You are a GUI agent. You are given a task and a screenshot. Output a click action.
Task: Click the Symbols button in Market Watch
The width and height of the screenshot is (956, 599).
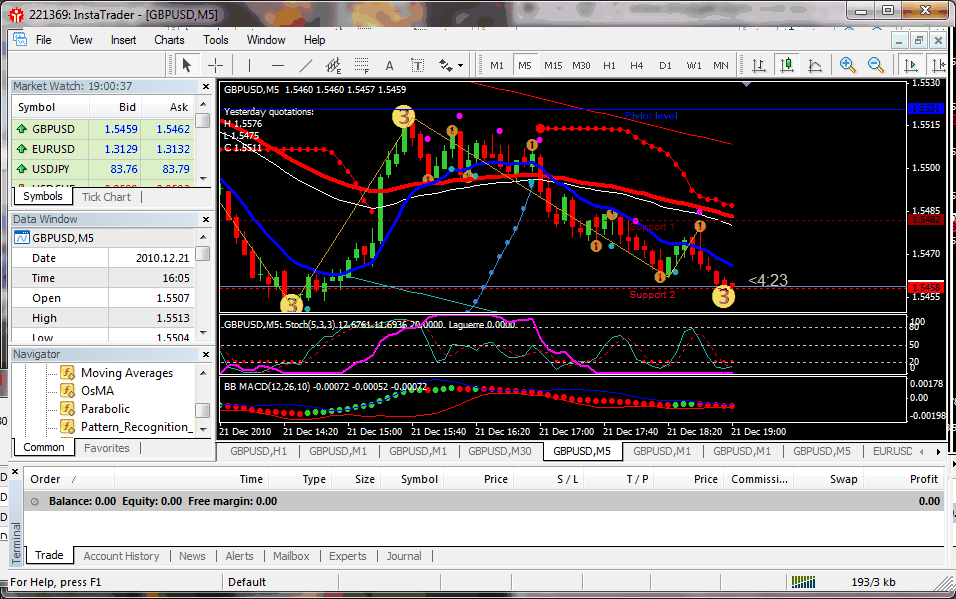pos(42,196)
